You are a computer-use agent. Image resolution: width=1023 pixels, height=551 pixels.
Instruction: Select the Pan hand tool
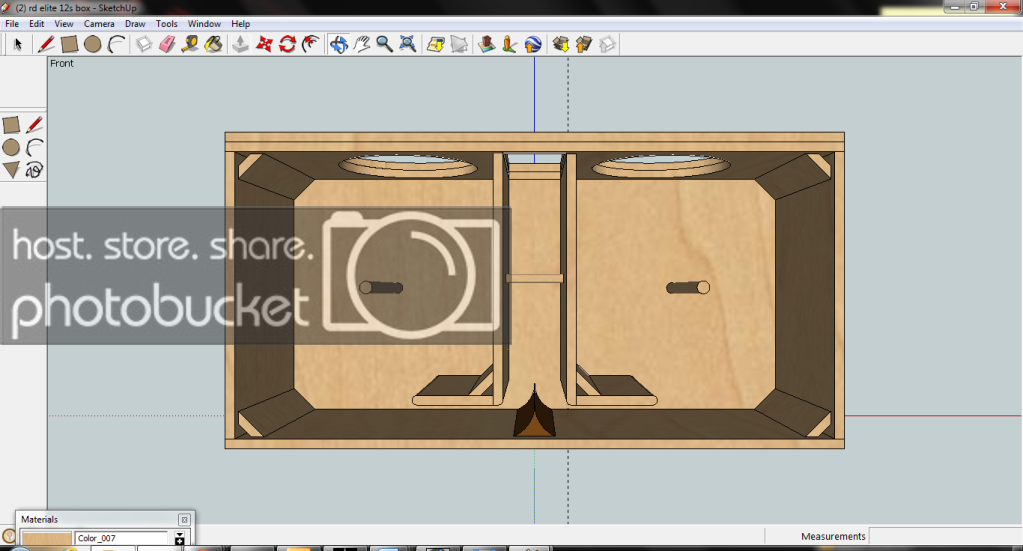click(361, 44)
